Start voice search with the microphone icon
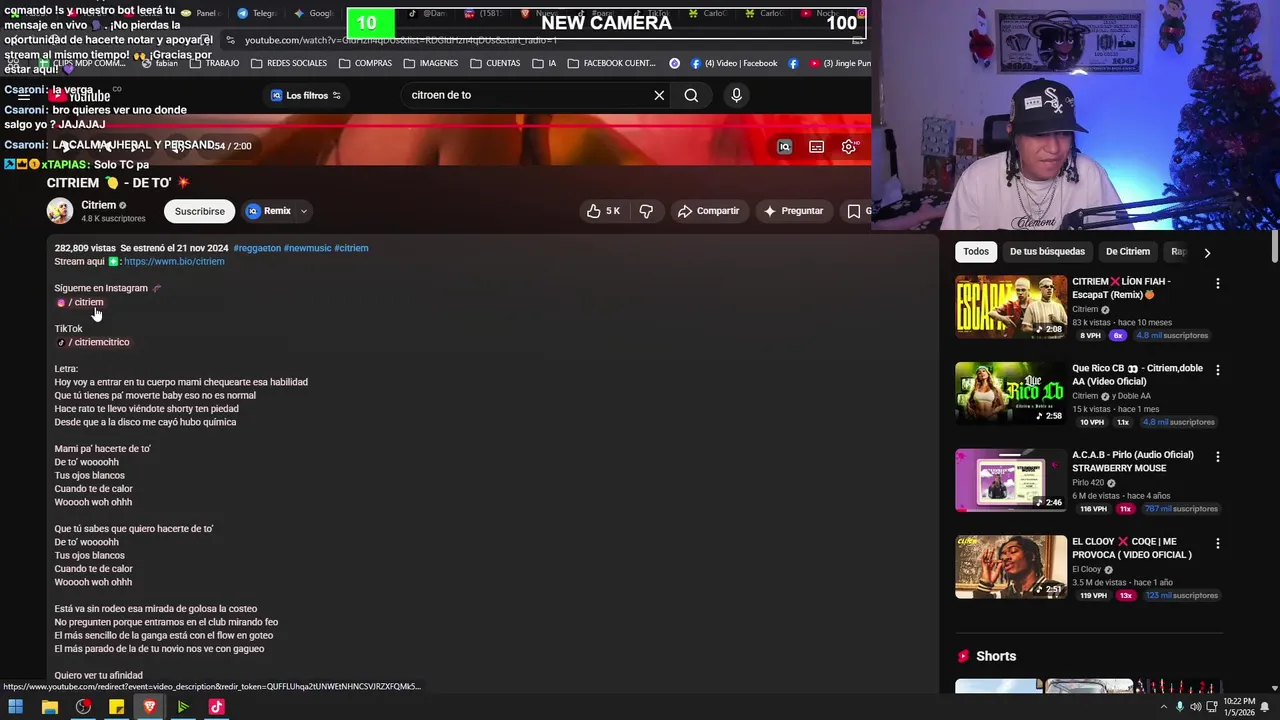Image resolution: width=1280 pixels, height=720 pixels. [736, 95]
